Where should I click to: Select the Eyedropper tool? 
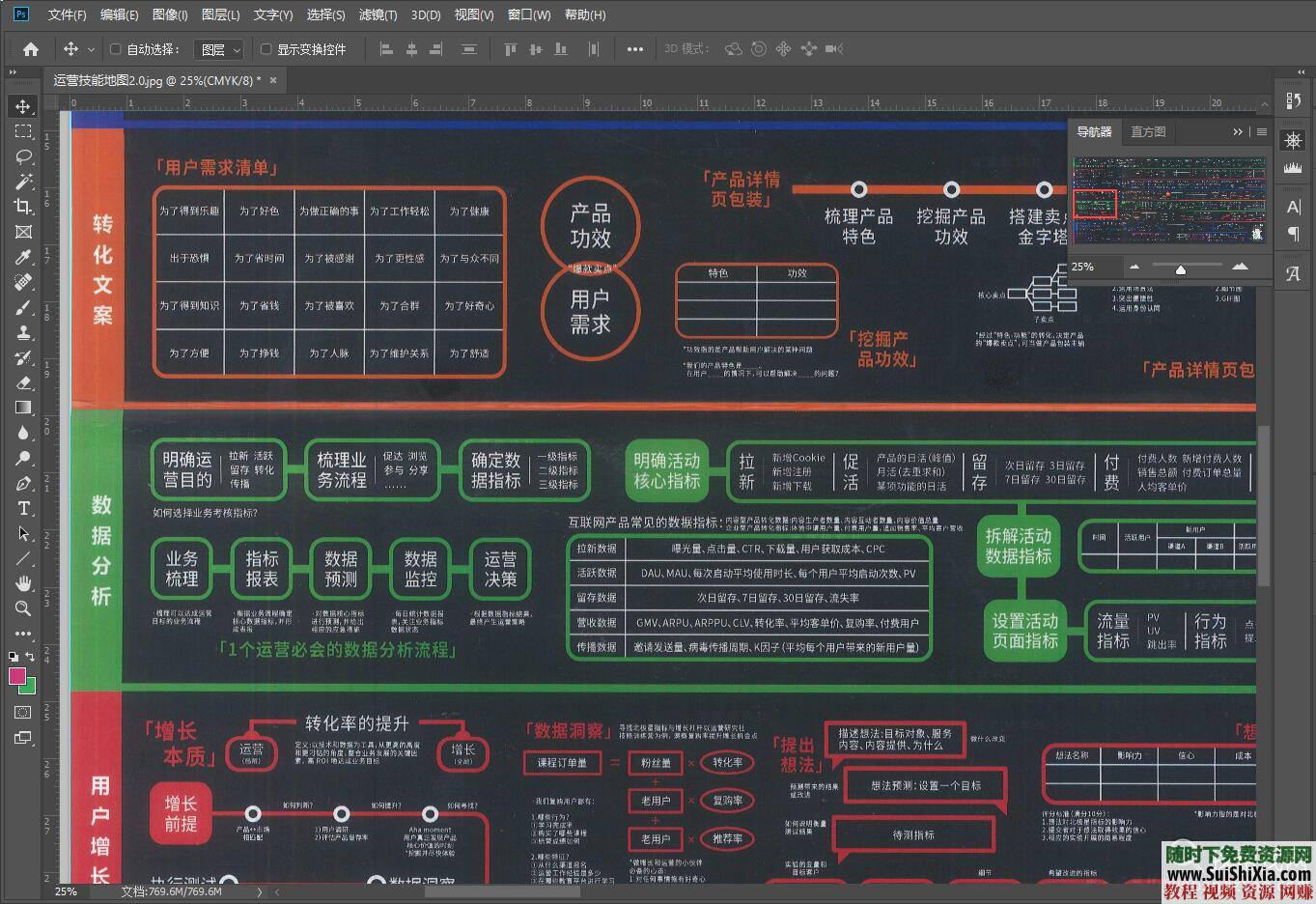(x=23, y=257)
